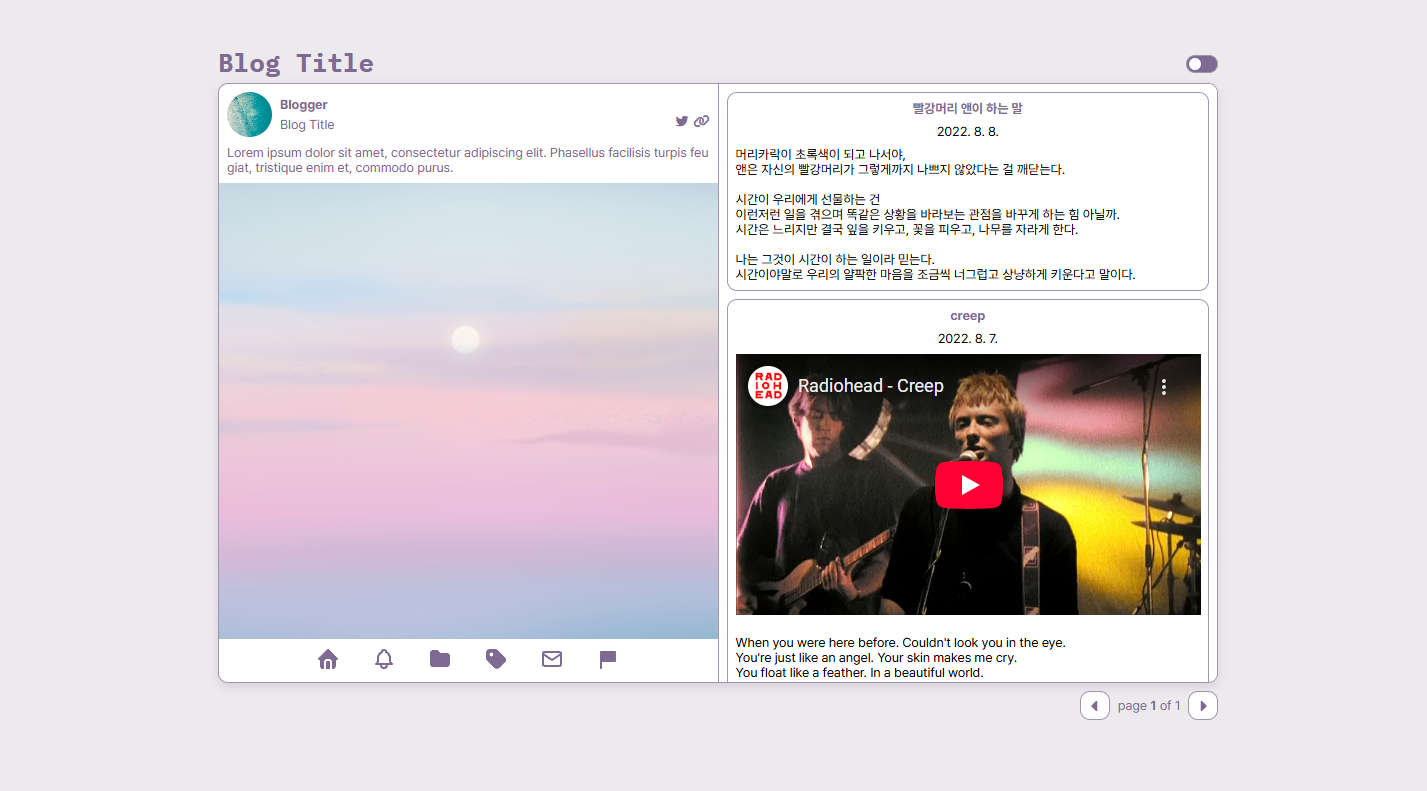Go to the home icon
Screen dimensions: 1427x791
pos(328,659)
